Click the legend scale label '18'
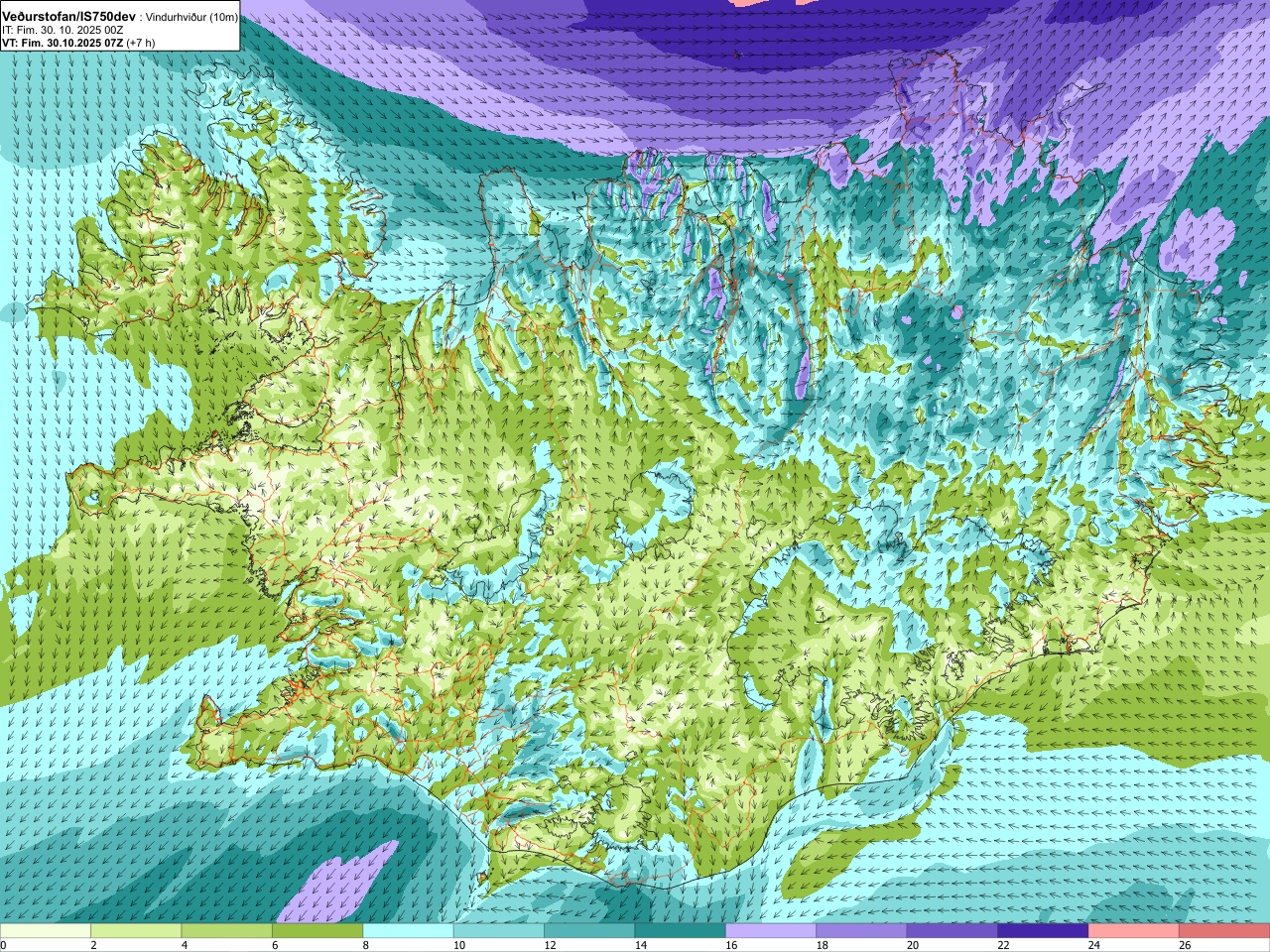Screen dimensions: 1270x952 pos(823,945)
